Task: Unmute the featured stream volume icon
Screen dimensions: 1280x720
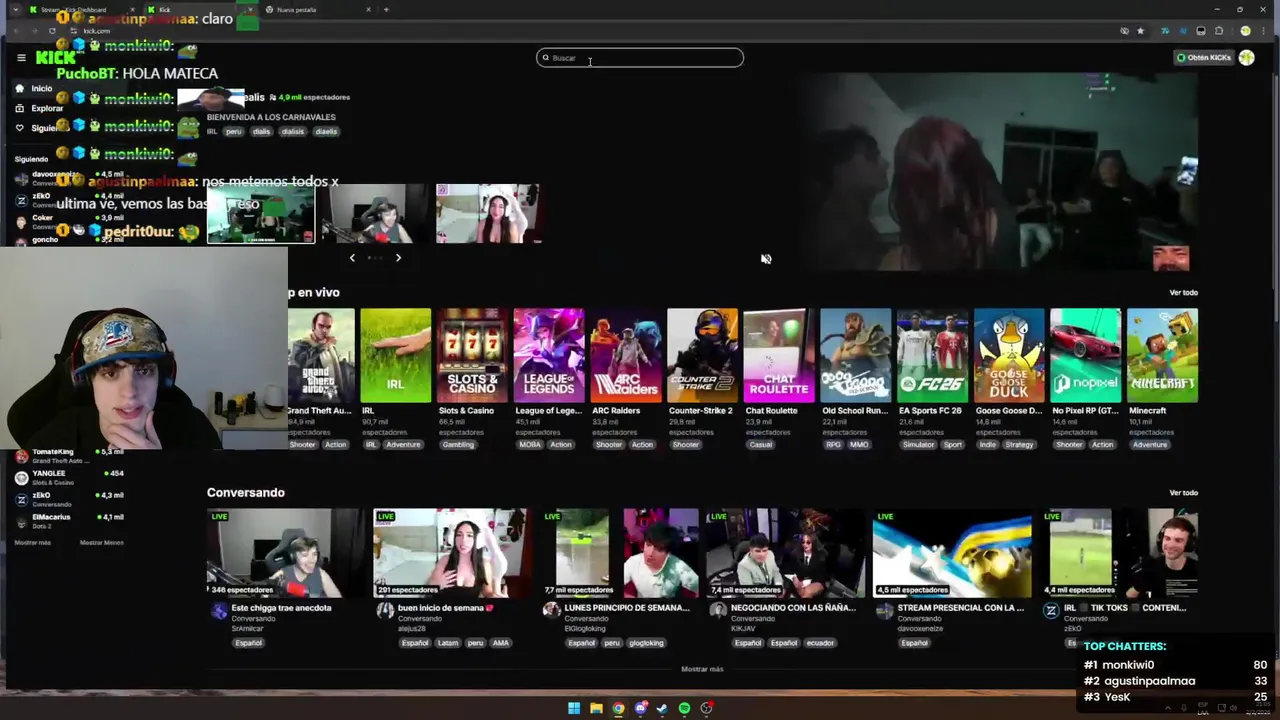Action: tap(766, 259)
